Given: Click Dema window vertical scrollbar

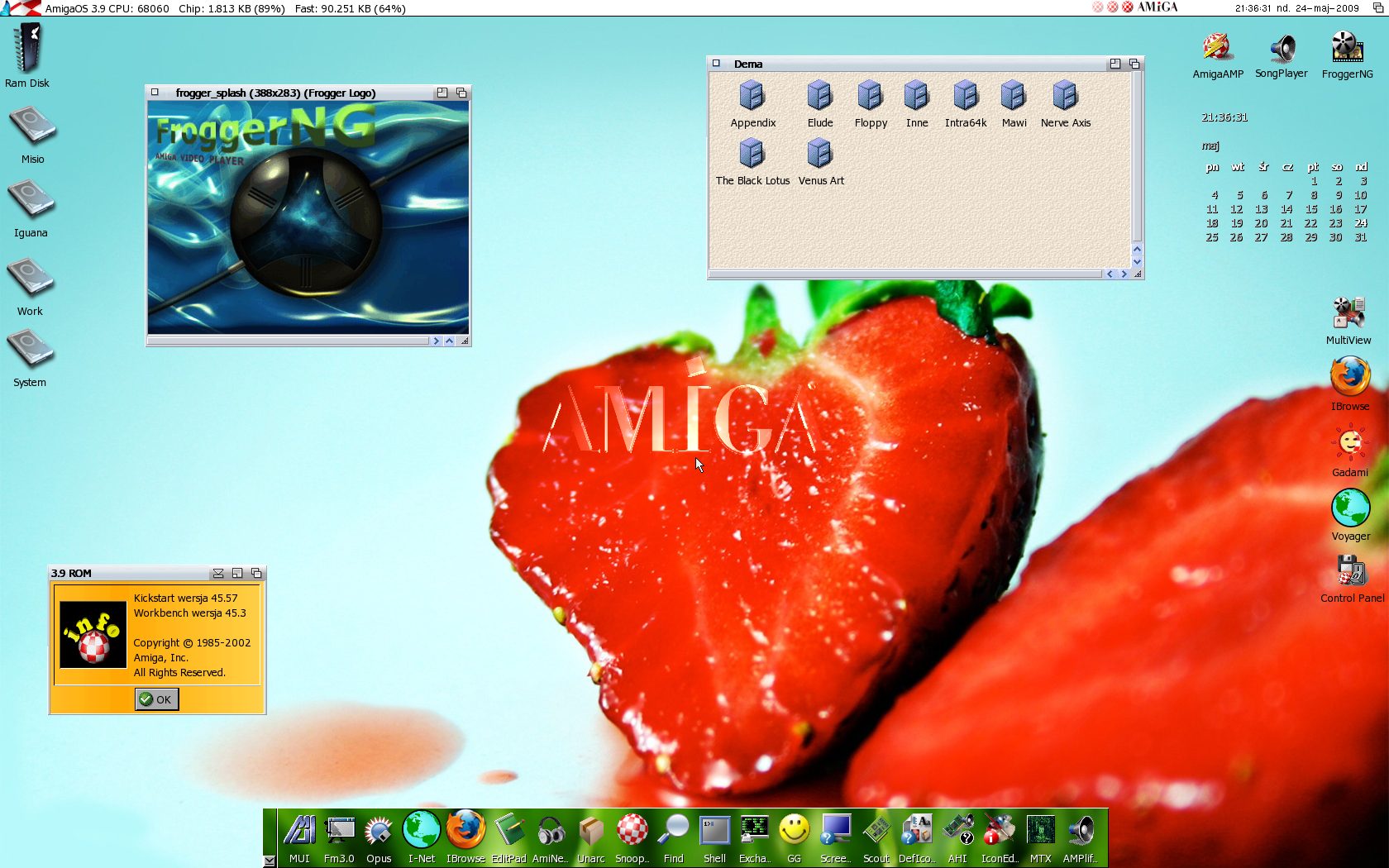Looking at the screenshot, I should [x=1137, y=157].
